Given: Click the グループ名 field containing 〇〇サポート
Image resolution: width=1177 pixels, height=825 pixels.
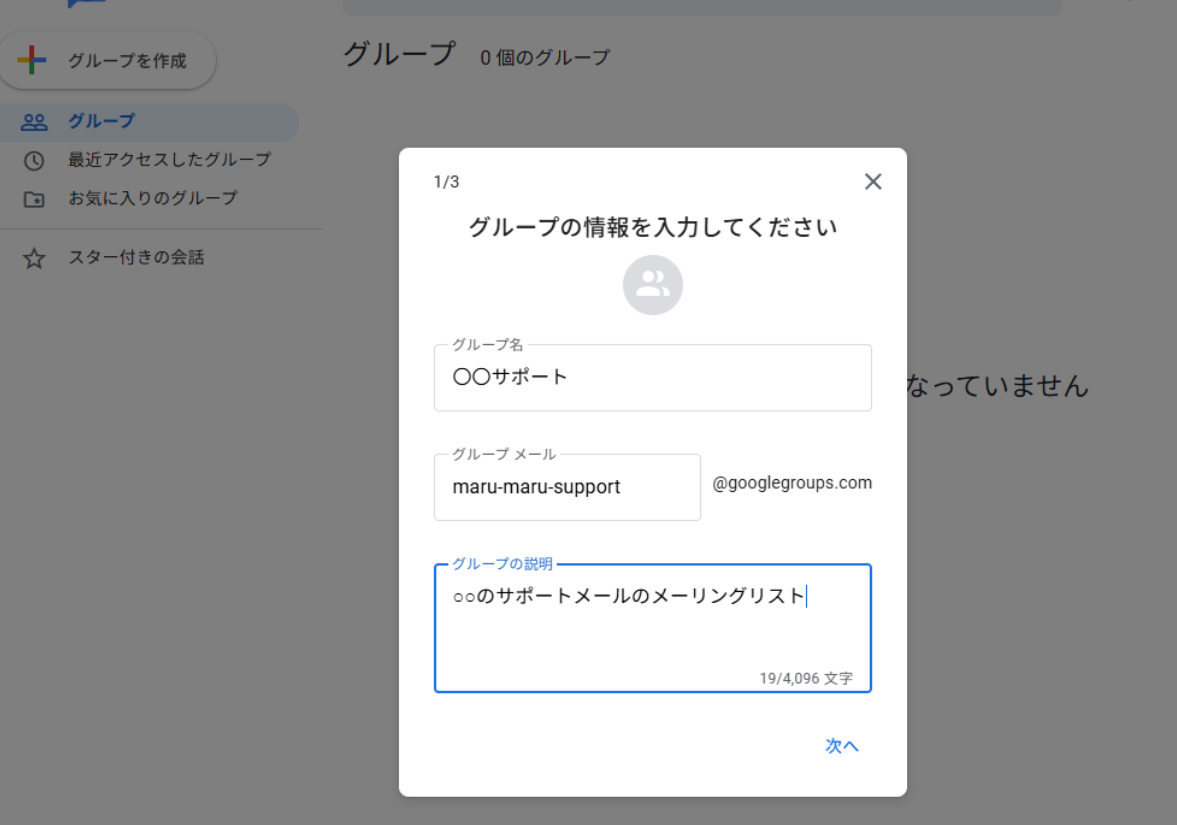Looking at the screenshot, I should click(x=652, y=378).
